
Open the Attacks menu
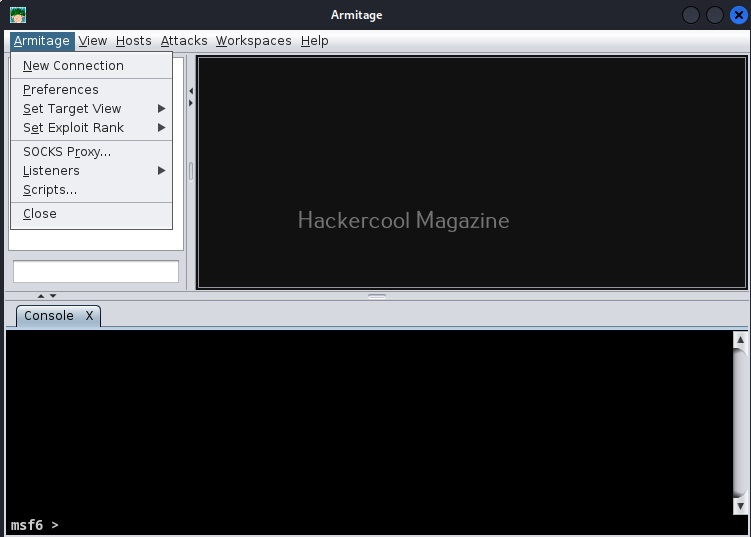[184, 41]
